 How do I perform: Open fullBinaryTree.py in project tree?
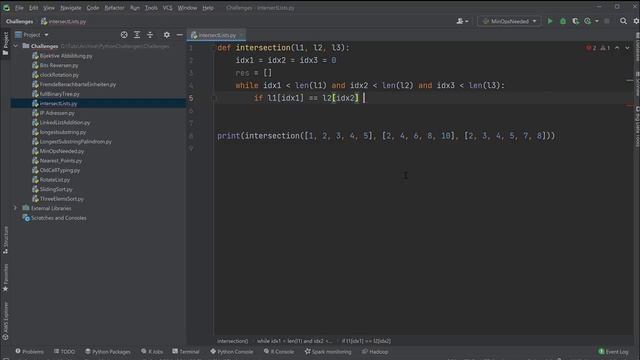point(60,94)
